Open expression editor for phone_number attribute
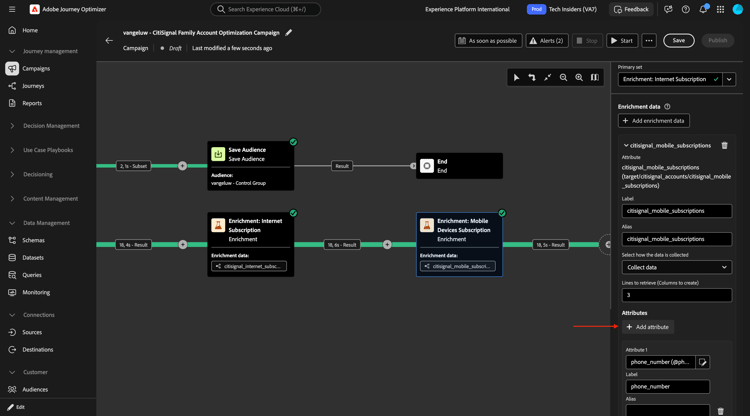750x416 pixels. 703,362
